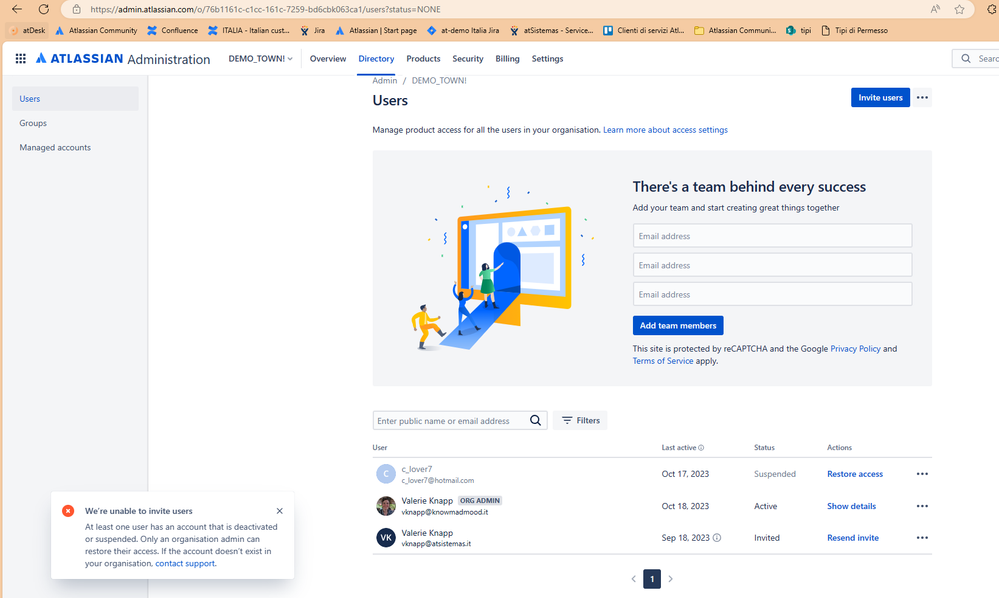Click the Atlassian Administration logo
999x598 pixels.
click(x=123, y=59)
